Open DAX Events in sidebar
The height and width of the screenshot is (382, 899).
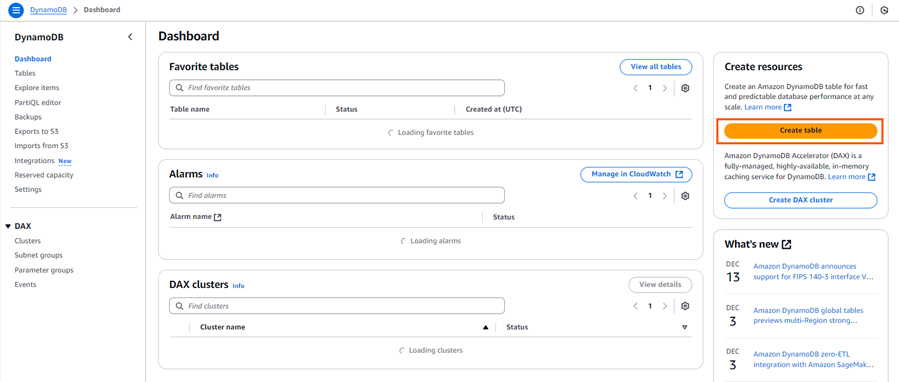25,284
